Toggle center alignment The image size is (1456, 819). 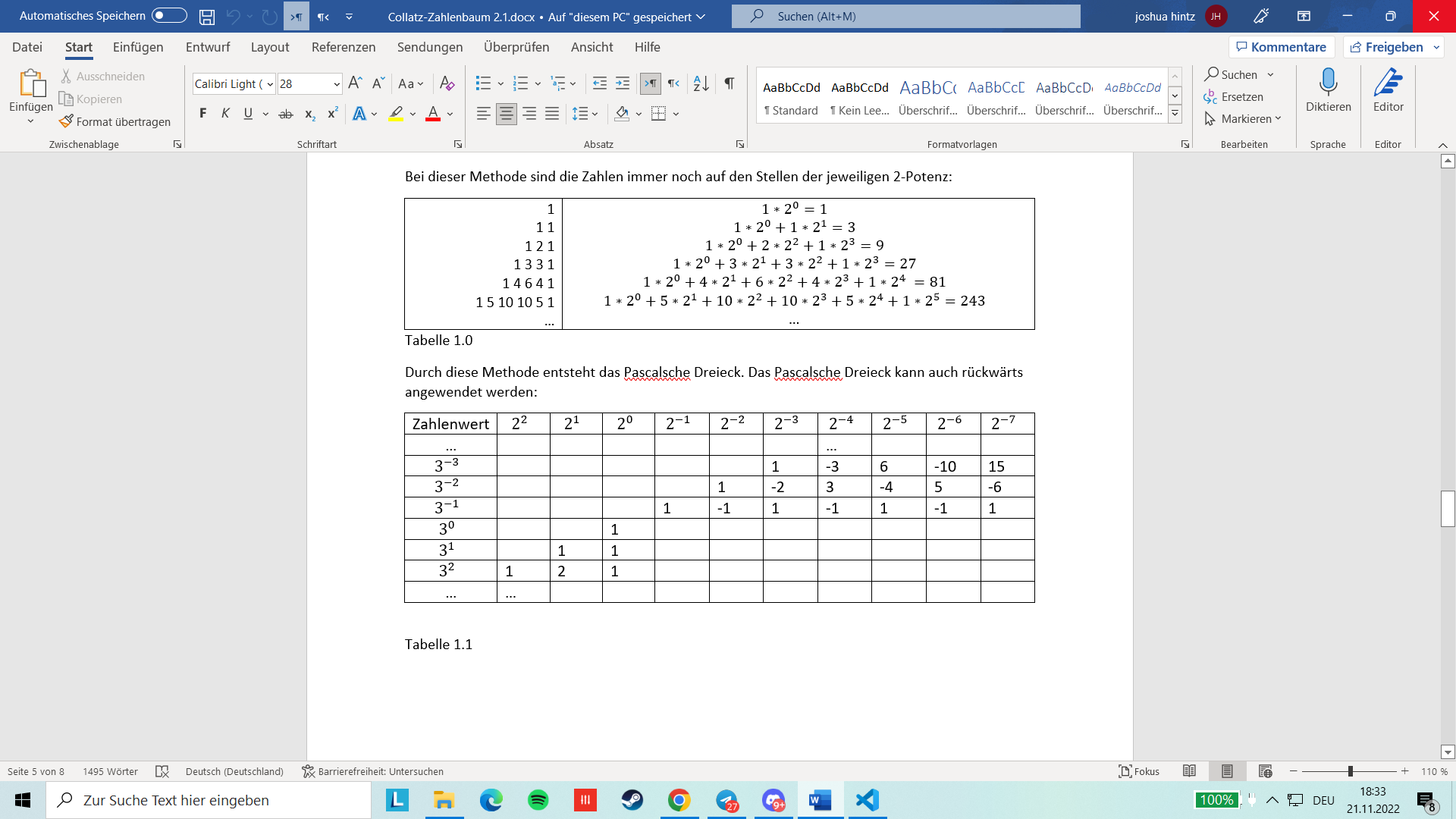(507, 114)
